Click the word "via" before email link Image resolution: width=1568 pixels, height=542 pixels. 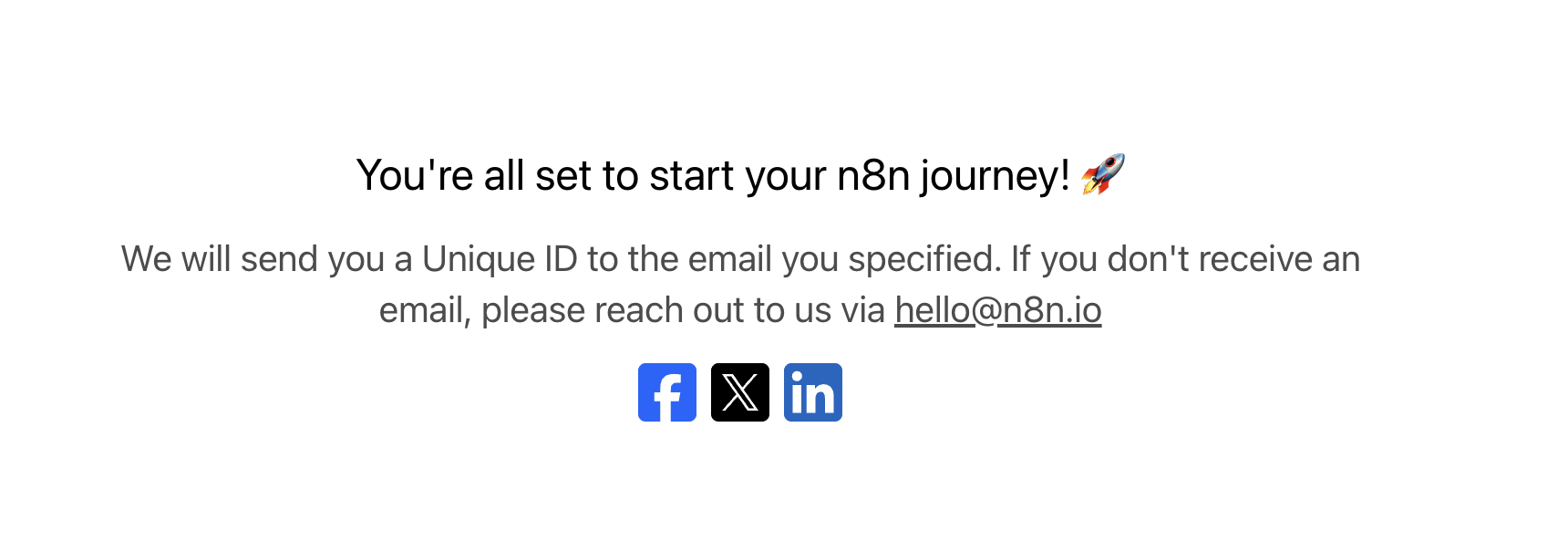(862, 310)
